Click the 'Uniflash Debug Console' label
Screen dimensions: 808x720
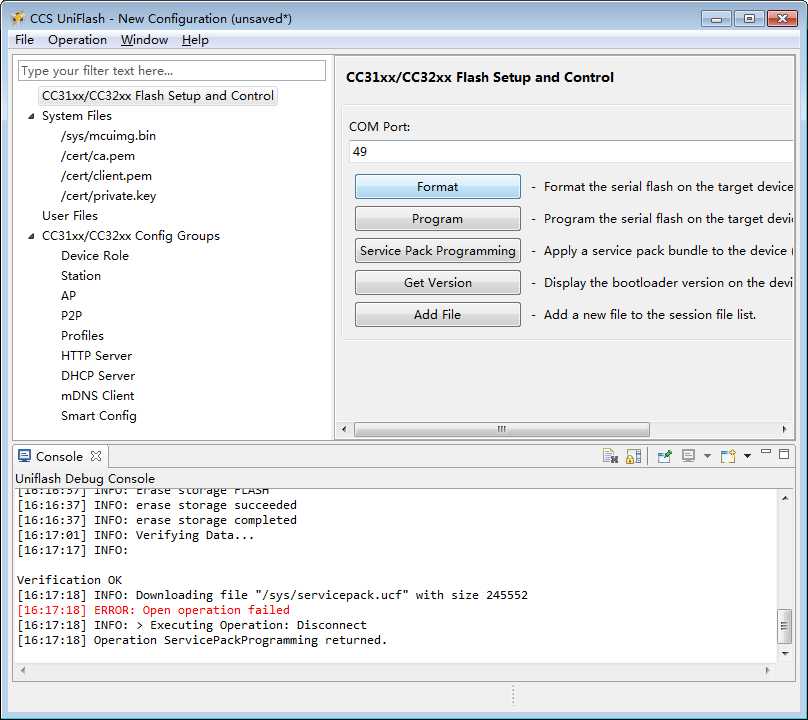click(85, 478)
